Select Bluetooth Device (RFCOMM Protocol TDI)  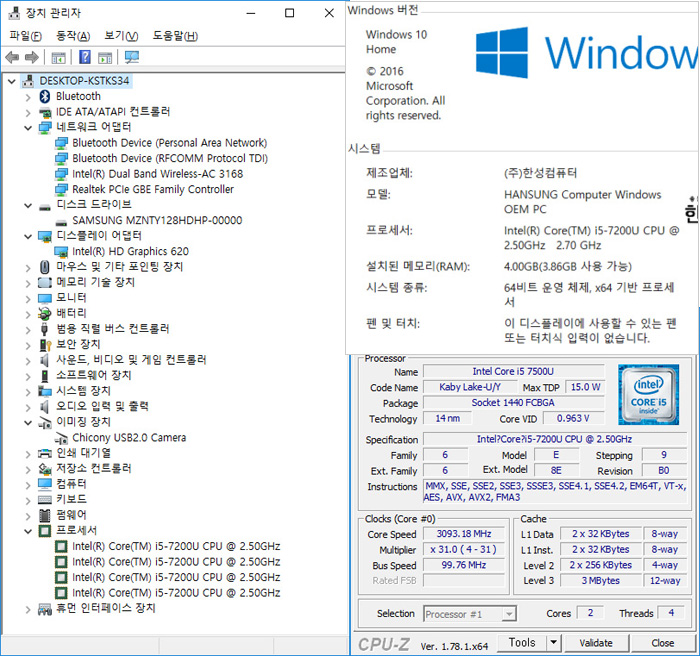[170, 159]
